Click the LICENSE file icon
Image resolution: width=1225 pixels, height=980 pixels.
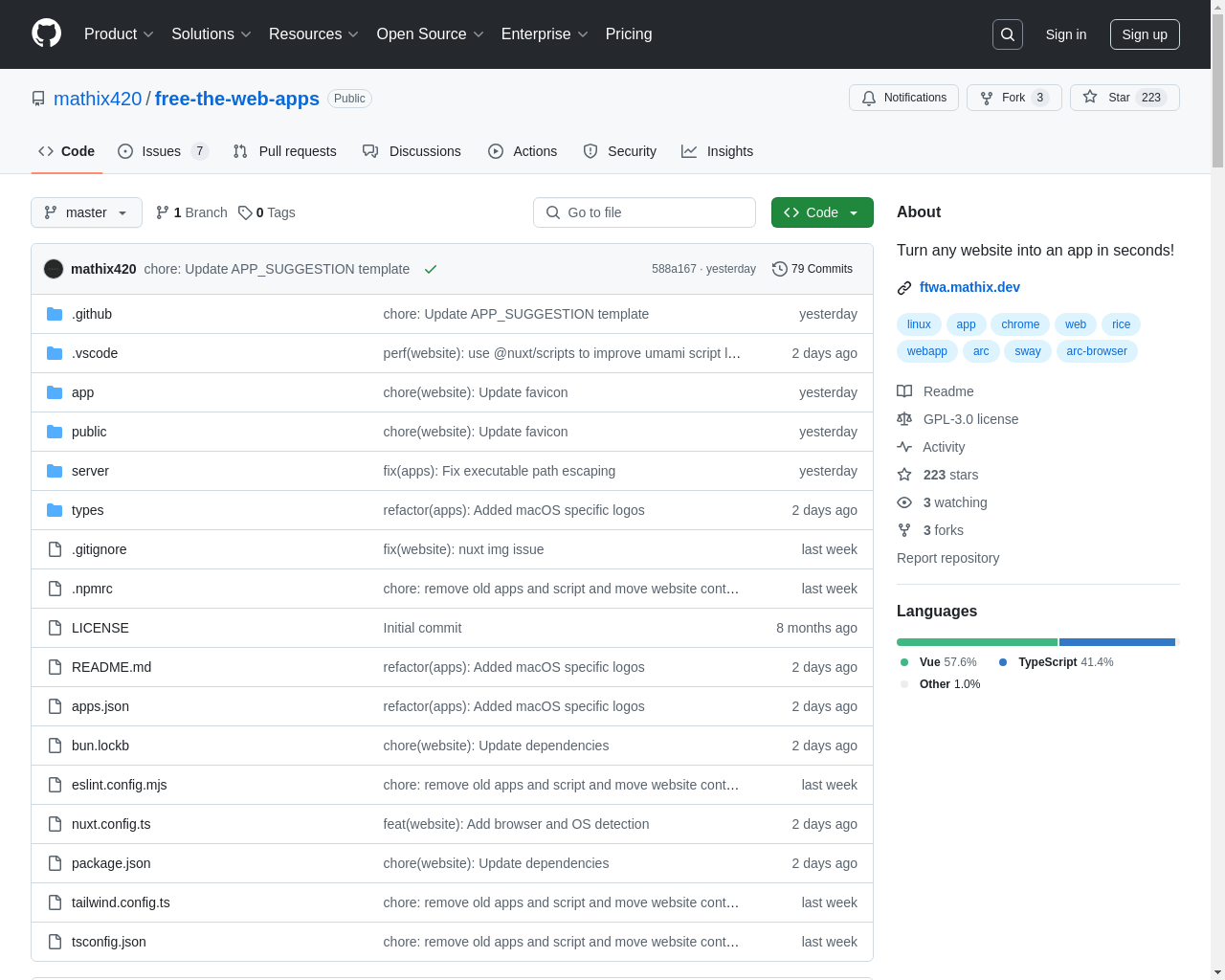55,628
